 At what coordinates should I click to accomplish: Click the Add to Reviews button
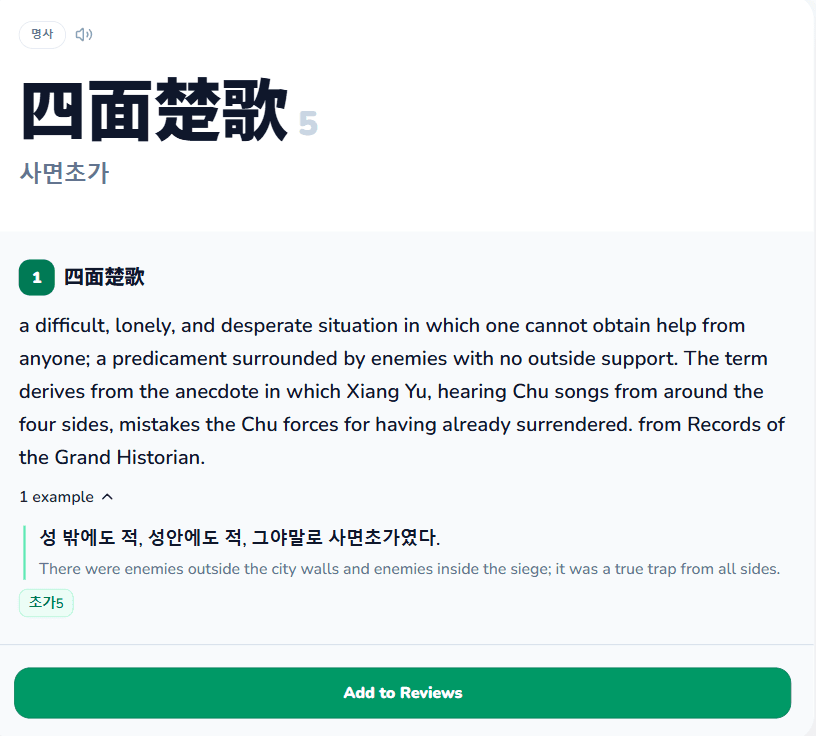403,693
